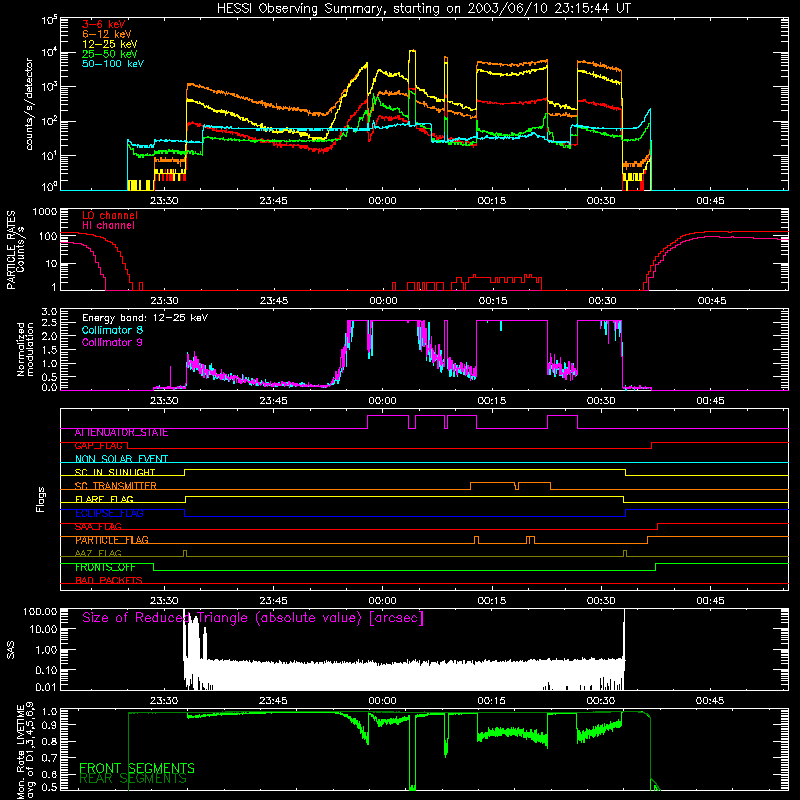The height and width of the screenshot is (800, 800).
Task: Click the ATTENUATOR_STATE flag label
Action: [x=121, y=433]
